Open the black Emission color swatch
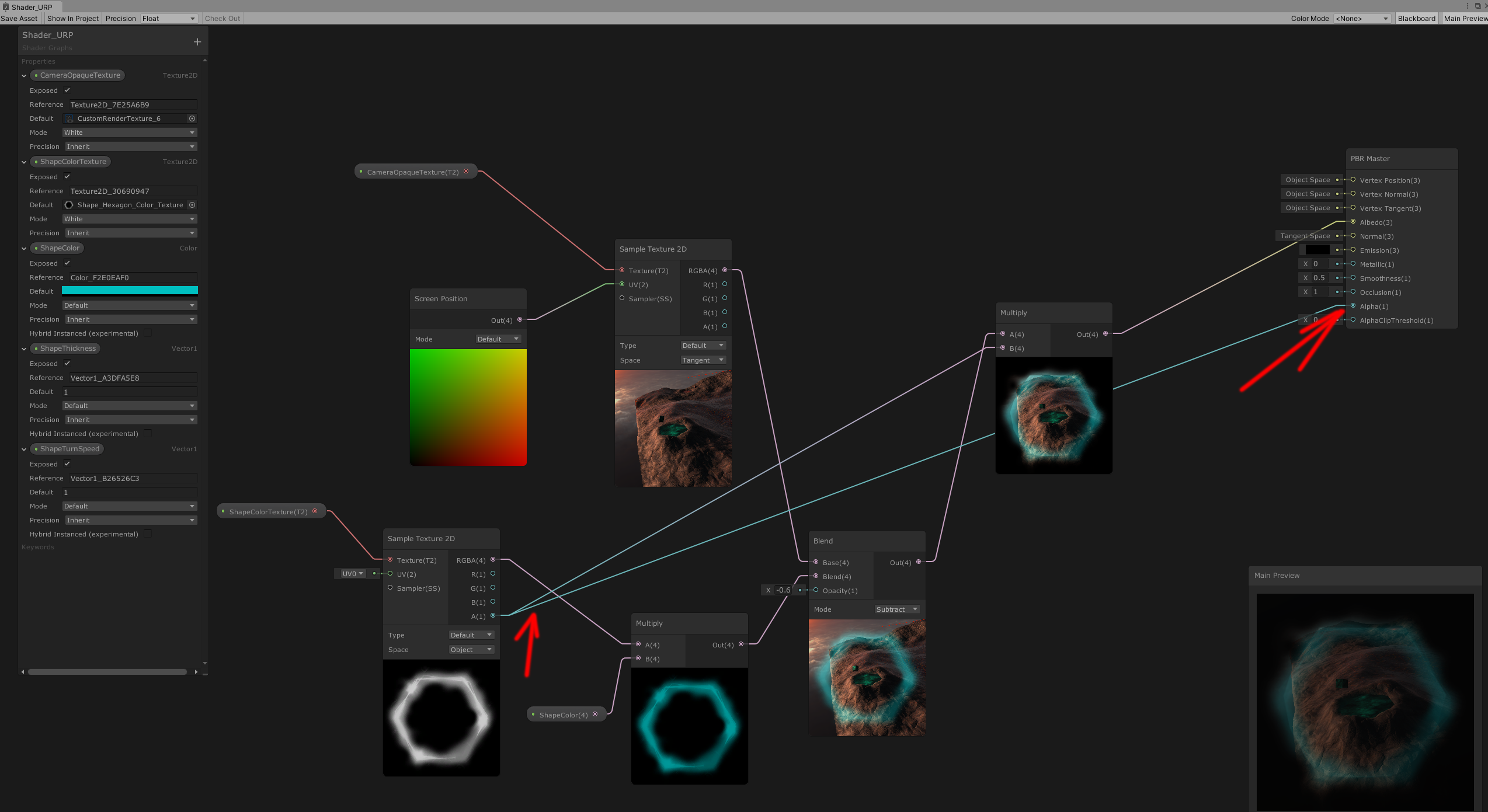Screen dimensions: 1488x812 click(x=1317, y=250)
